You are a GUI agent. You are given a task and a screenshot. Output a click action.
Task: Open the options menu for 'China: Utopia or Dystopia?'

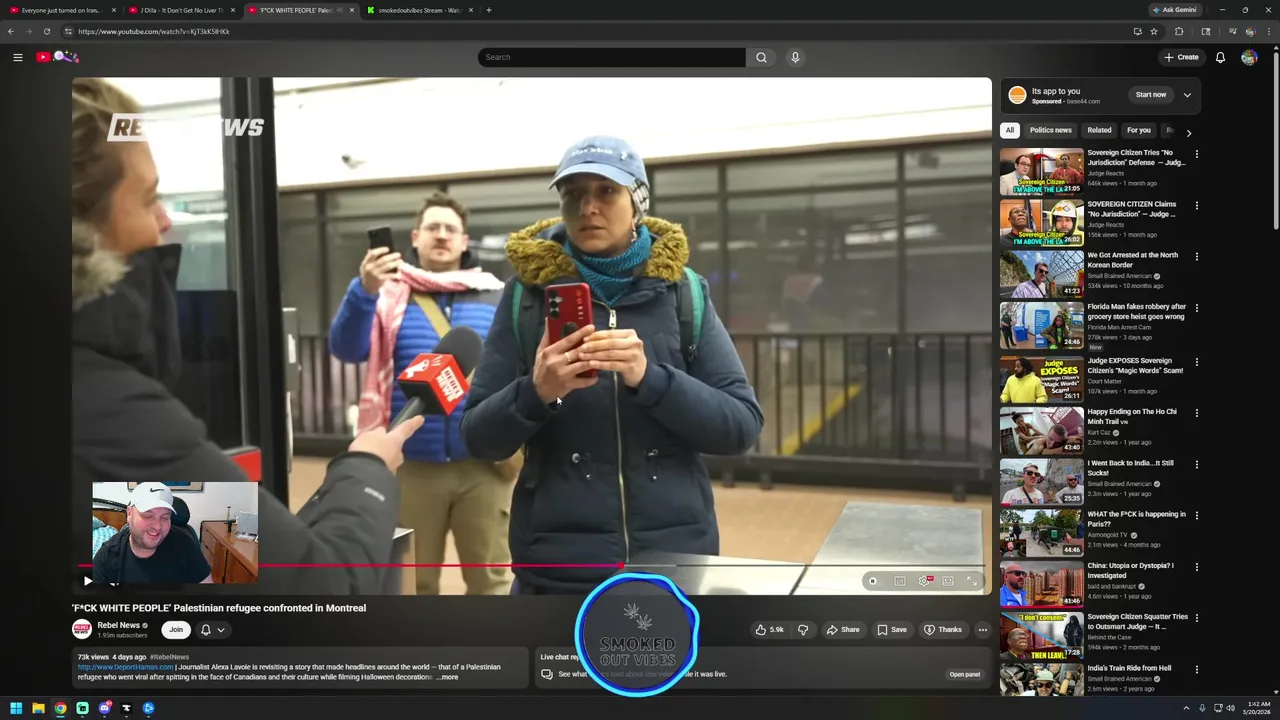1196,566
